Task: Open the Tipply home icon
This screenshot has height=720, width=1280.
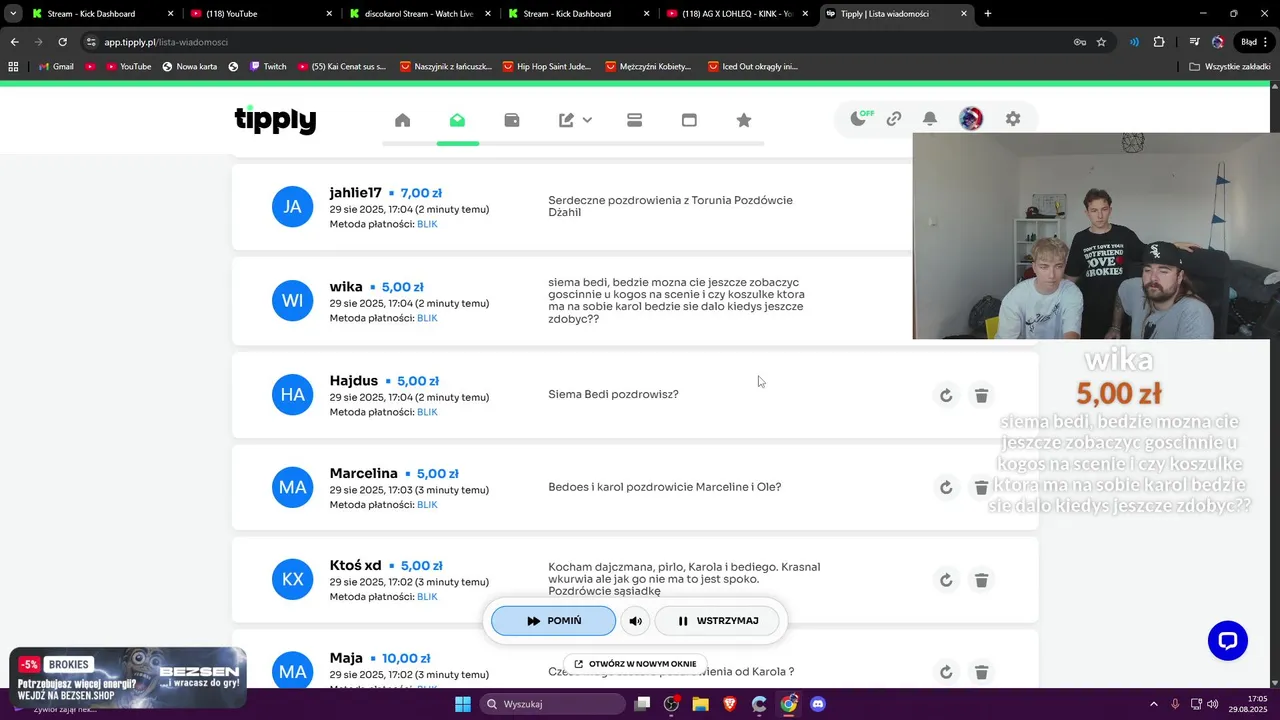Action: (402, 120)
